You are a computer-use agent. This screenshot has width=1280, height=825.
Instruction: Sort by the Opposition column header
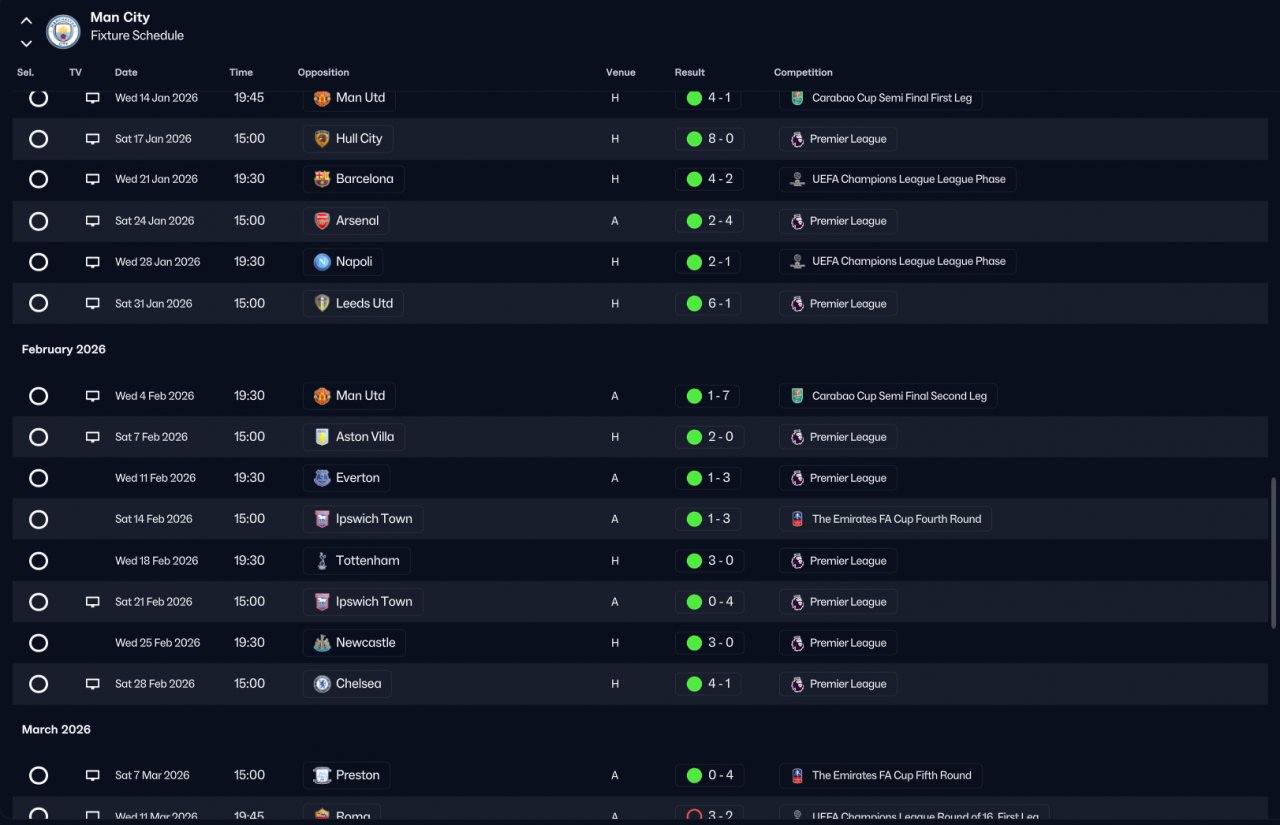[323, 72]
